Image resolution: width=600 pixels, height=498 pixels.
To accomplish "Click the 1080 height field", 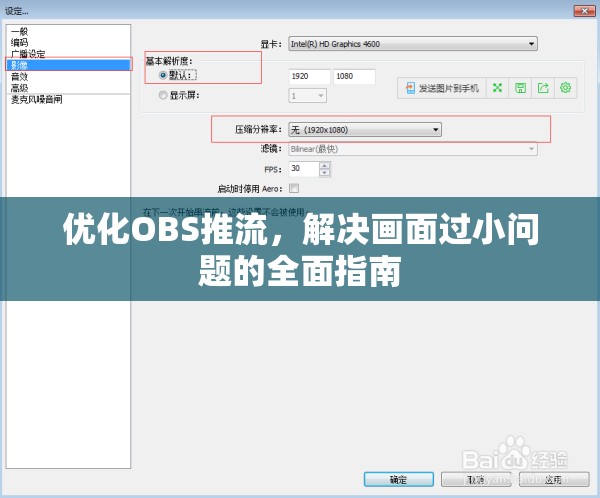I will click(354, 76).
